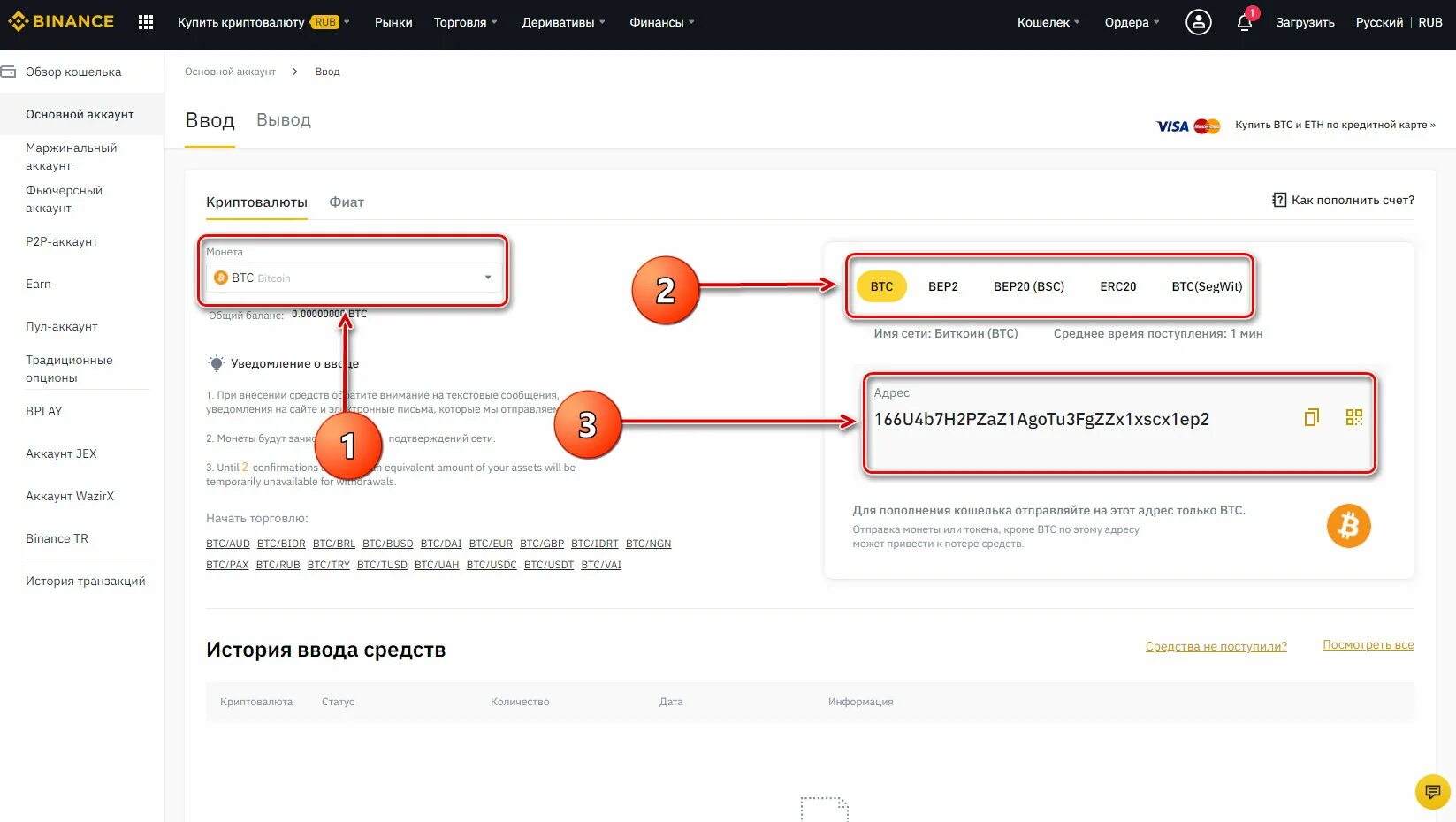Open P2P-аккаунт in sidebar
The width and height of the screenshot is (1456, 822).
pos(62,241)
